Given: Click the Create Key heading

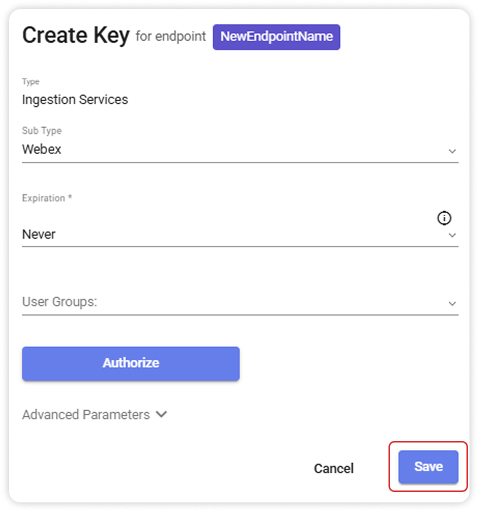Looking at the screenshot, I should (x=76, y=35).
